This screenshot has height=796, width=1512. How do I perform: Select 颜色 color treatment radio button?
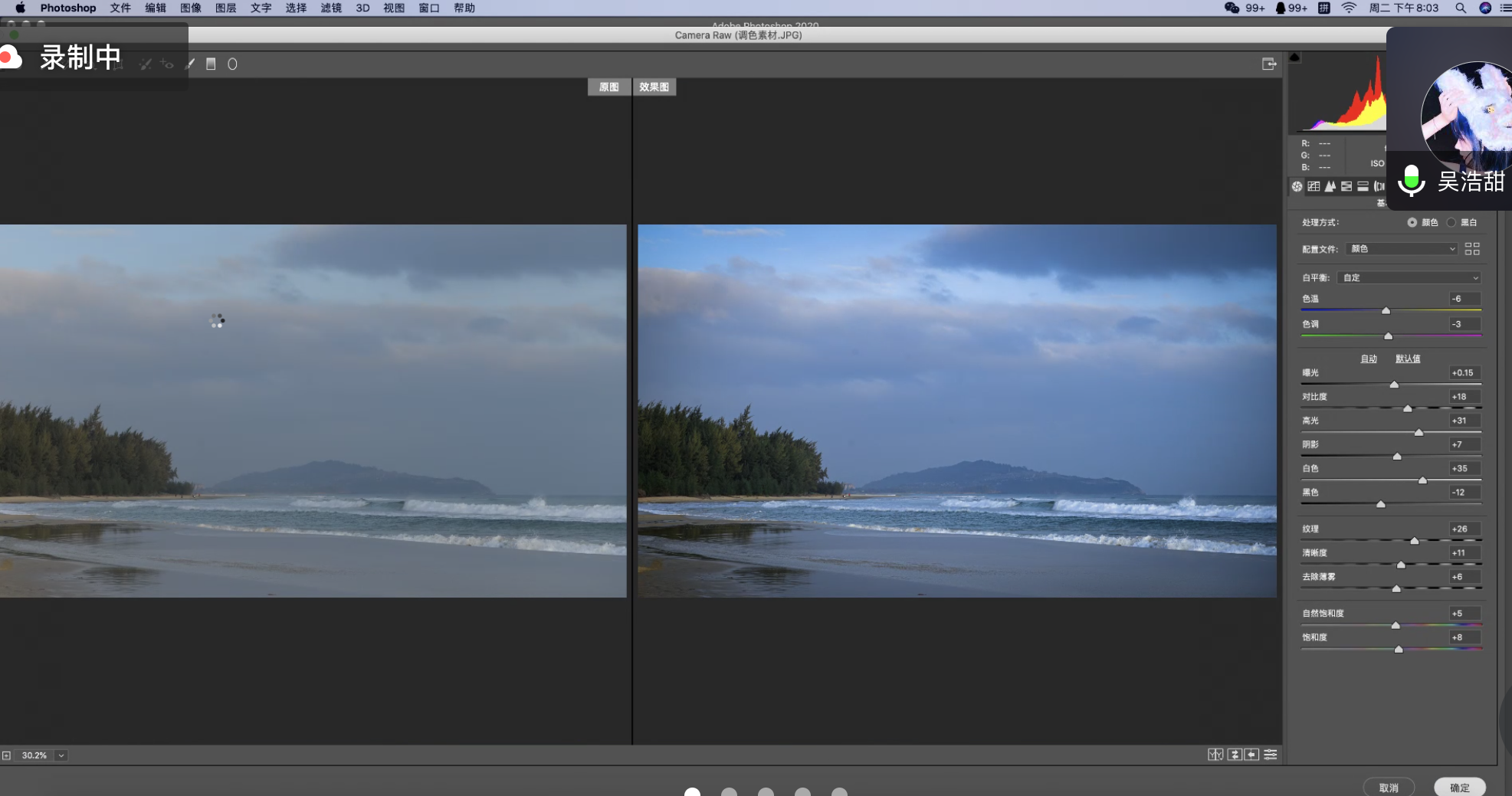1412,223
